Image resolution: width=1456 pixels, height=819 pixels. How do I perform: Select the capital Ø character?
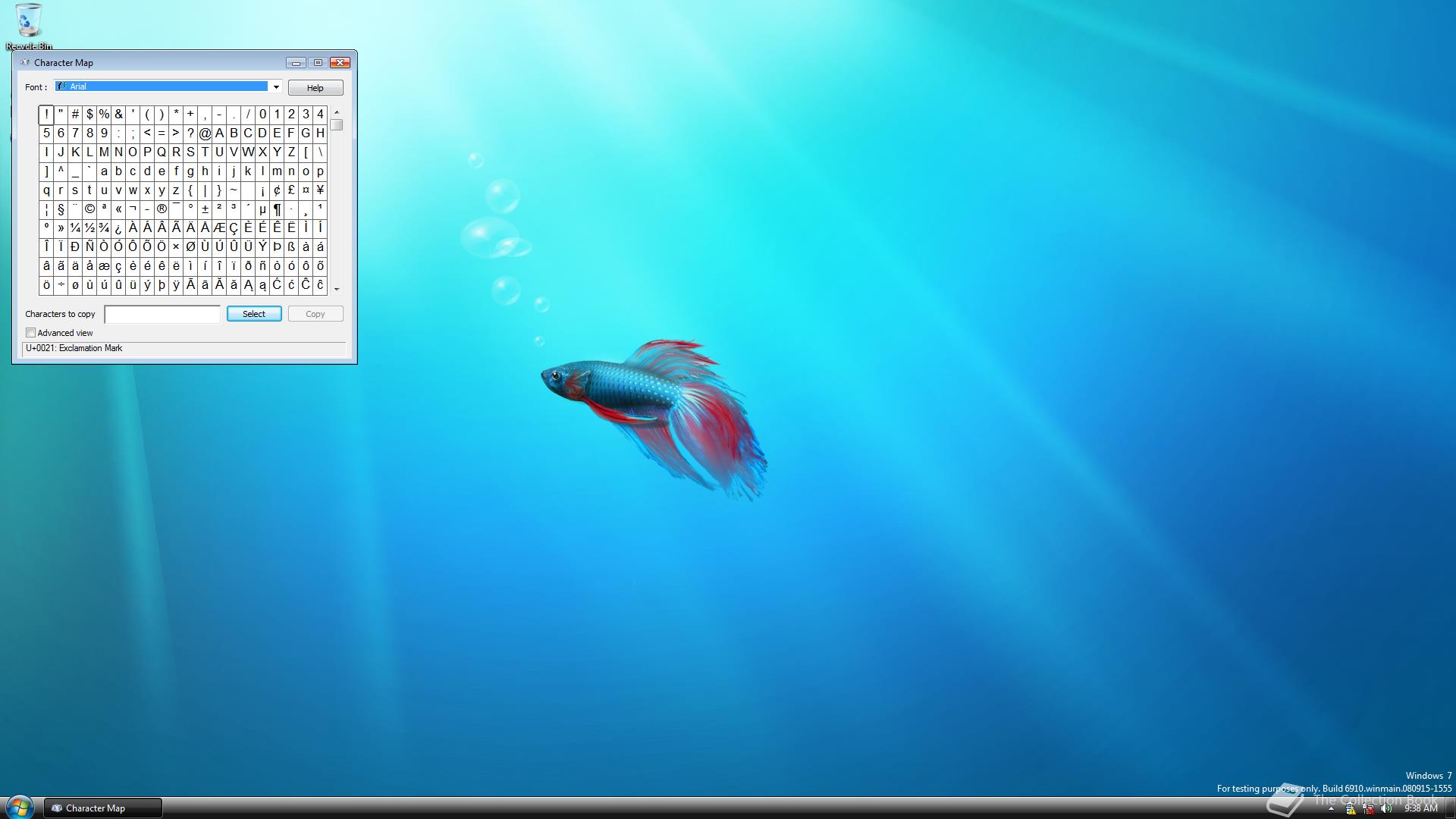(x=190, y=247)
